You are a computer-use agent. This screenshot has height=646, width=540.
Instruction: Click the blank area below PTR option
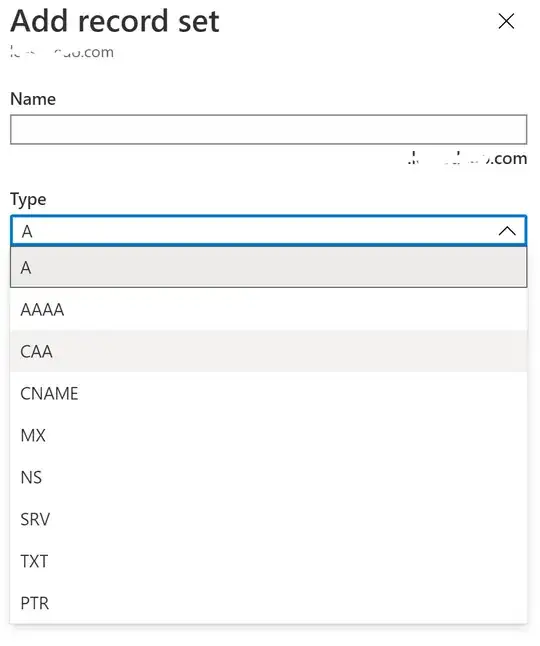coord(269,635)
